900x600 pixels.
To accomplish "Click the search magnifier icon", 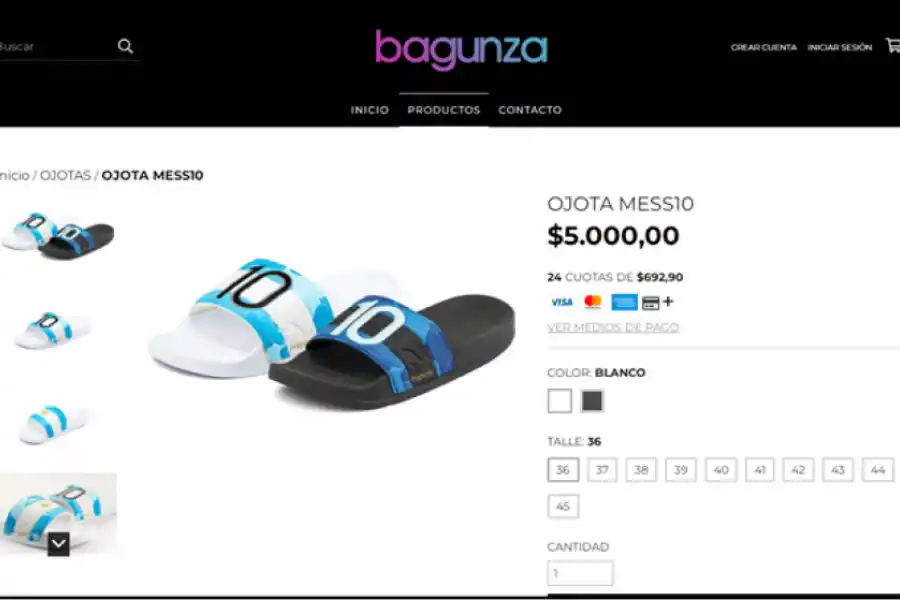I will tap(125, 46).
